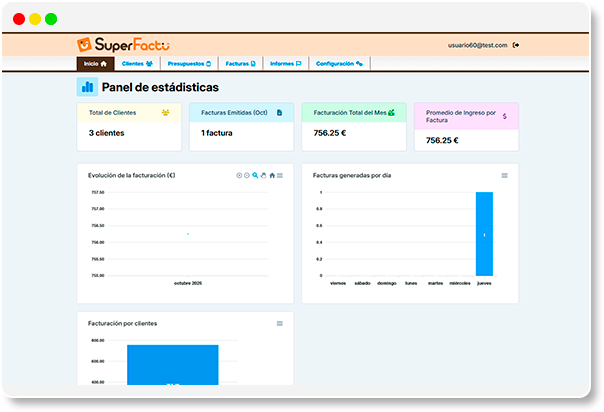Click the bar chart icon beside Panel de estadísticas
The width and height of the screenshot is (604, 412).
coord(87,87)
